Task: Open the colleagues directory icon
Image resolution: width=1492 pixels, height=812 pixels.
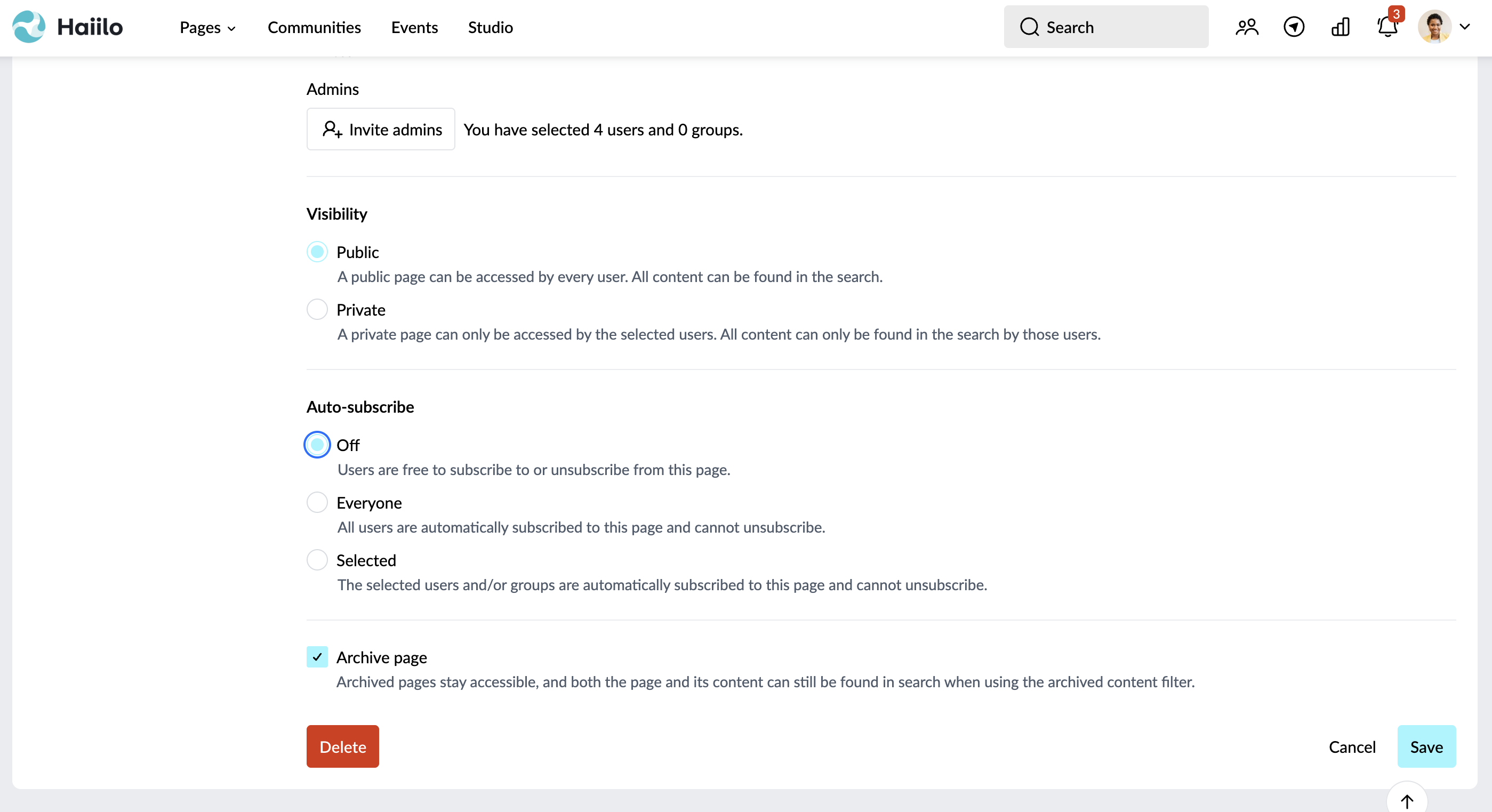Action: coord(1246,27)
